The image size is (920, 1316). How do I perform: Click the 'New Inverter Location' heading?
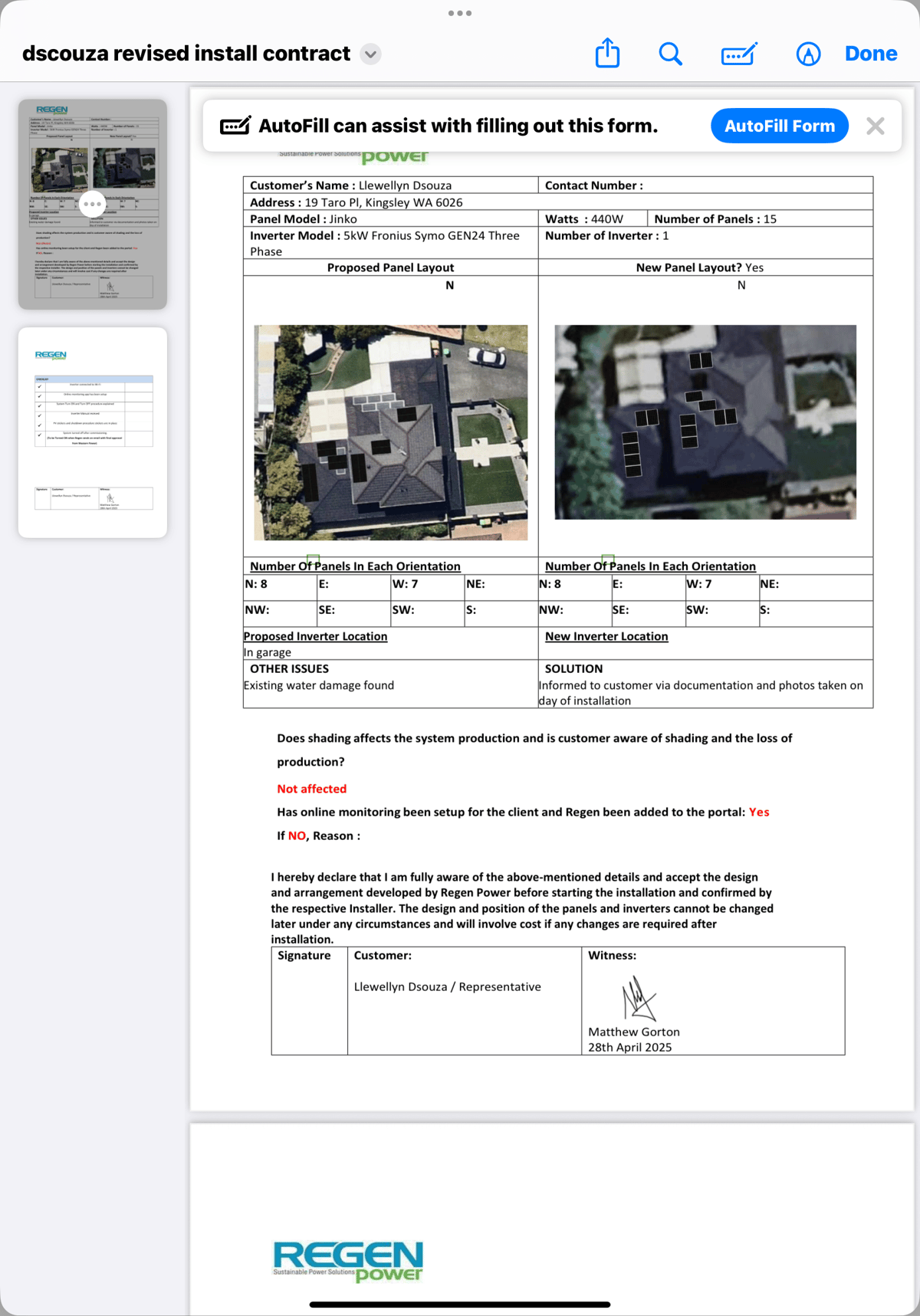(606, 636)
